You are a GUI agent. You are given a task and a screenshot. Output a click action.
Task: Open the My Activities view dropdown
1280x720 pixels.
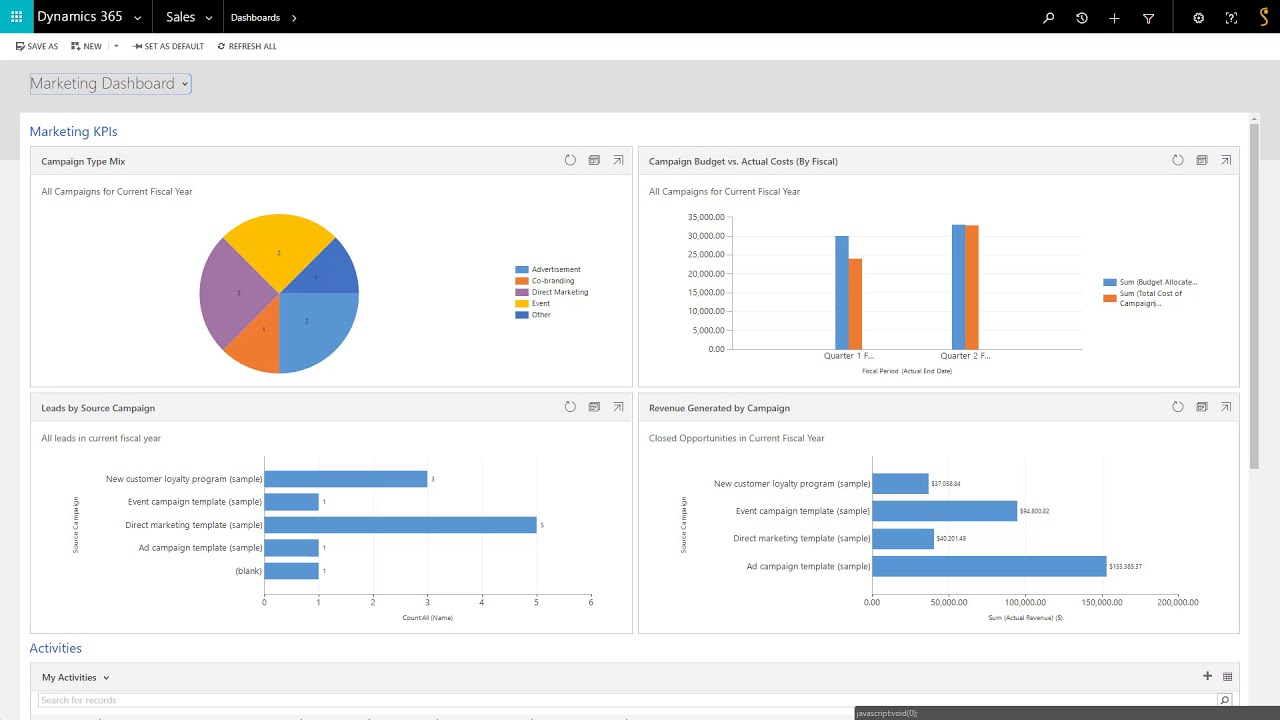coord(105,677)
